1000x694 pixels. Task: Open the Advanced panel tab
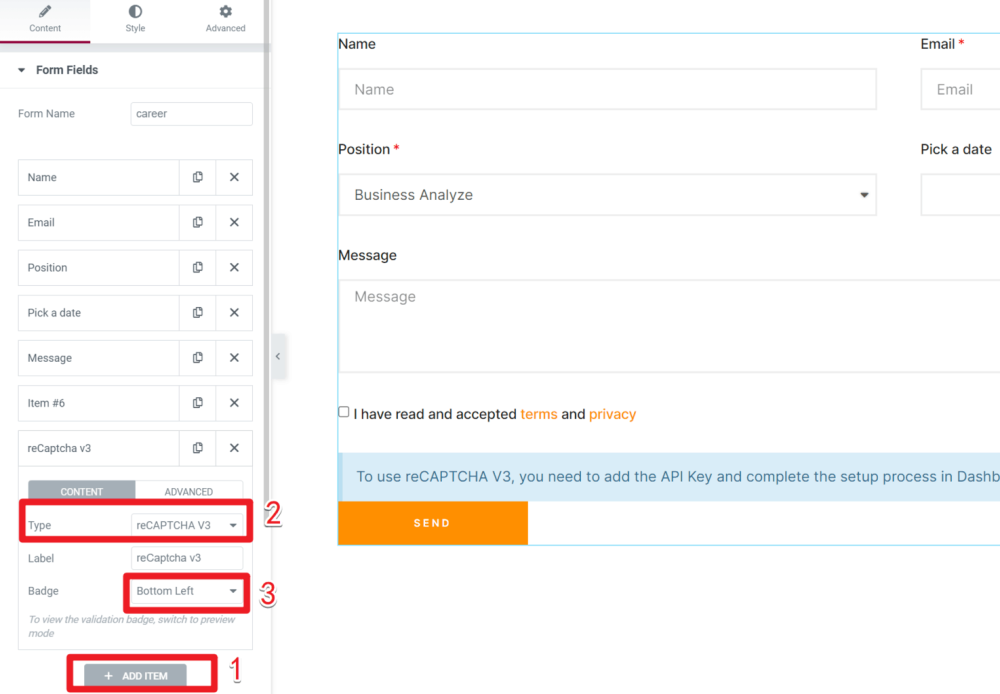pyautogui.click(x=225, y=20)
